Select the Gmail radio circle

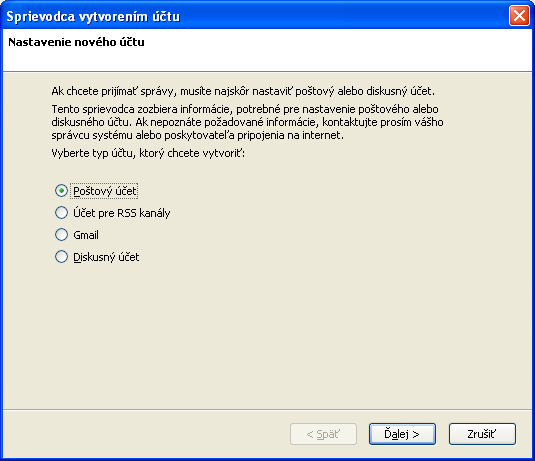pyautogui.click(x=61, y=235)
